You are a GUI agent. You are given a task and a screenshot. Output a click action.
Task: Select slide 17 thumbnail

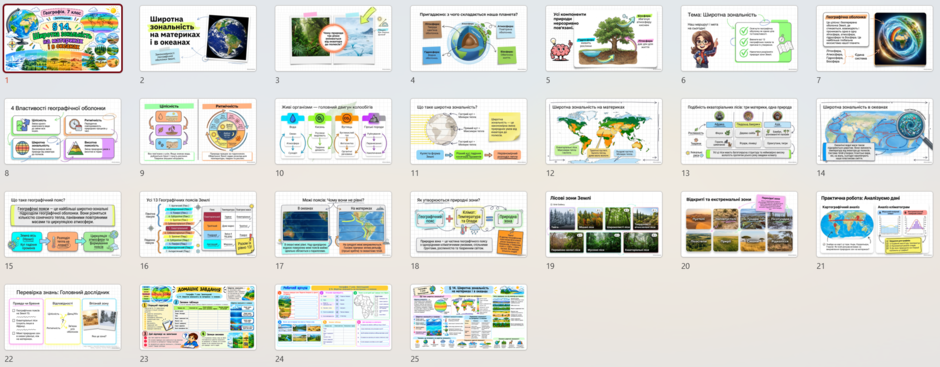(333, 224)
